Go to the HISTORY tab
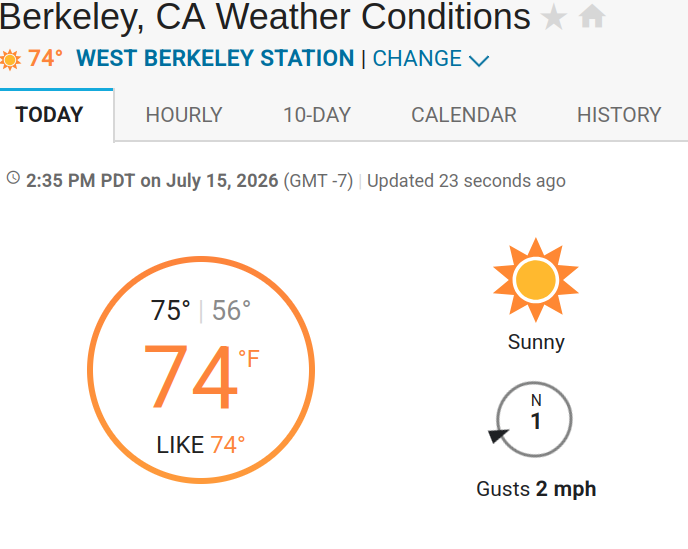Viewport: 688px width, 549px height. coord(619,115)
